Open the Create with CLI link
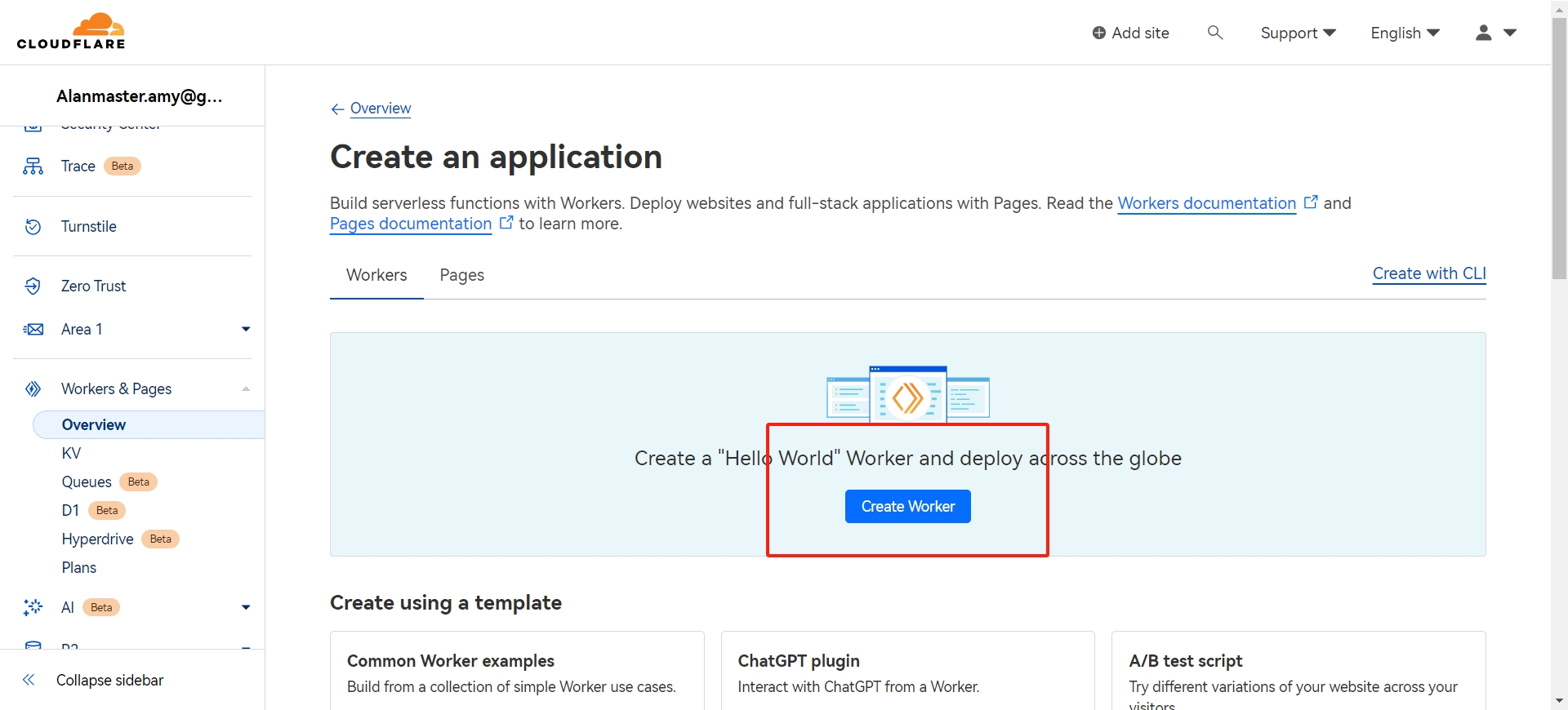 point(1428,273)
